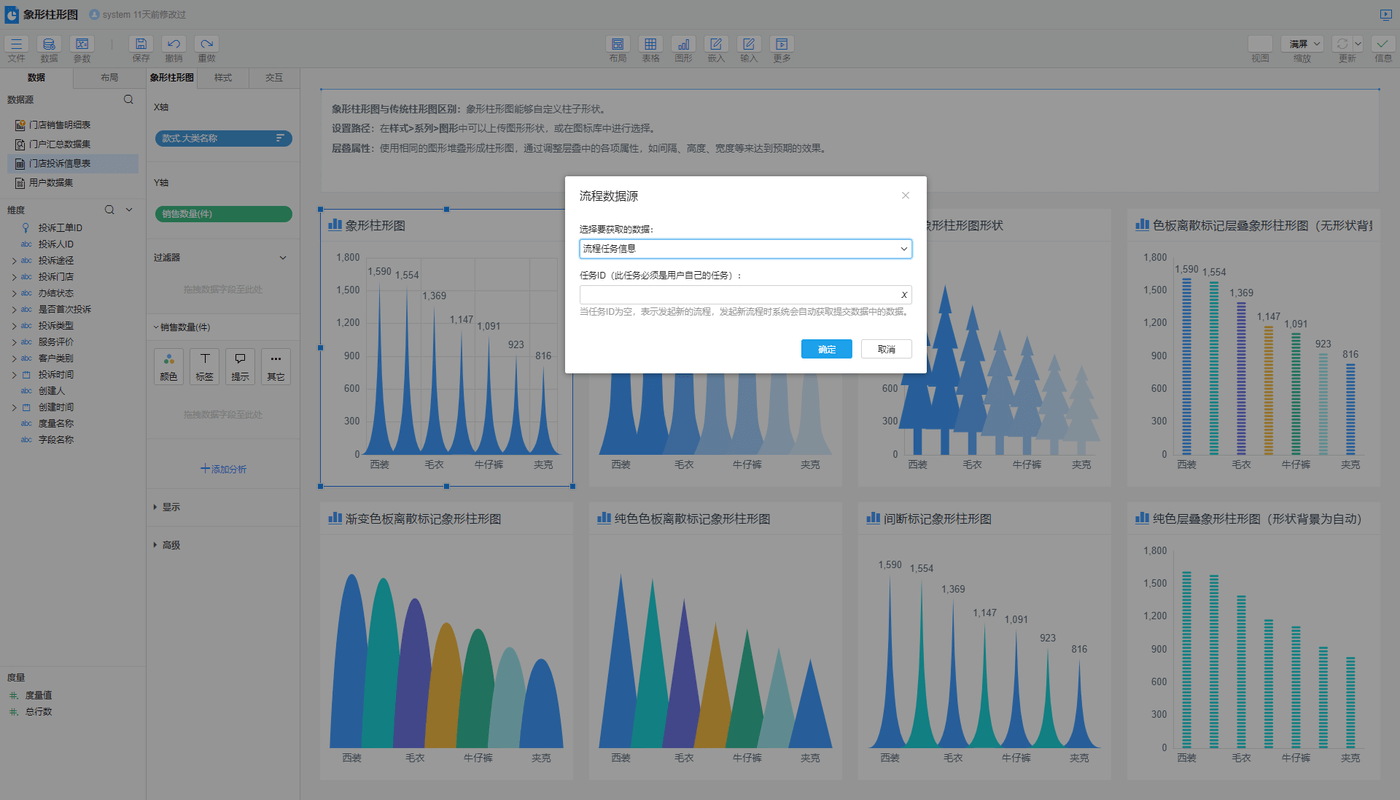The width and height of the screenshot is (1400, 800).
Task: Open the 图形 chart component icon
Action: [x=683, y=45]
